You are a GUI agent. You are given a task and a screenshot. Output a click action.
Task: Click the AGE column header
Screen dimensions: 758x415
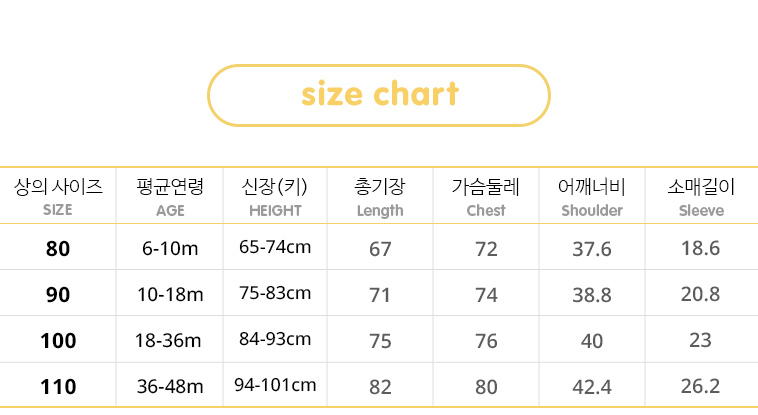(170, 197)
